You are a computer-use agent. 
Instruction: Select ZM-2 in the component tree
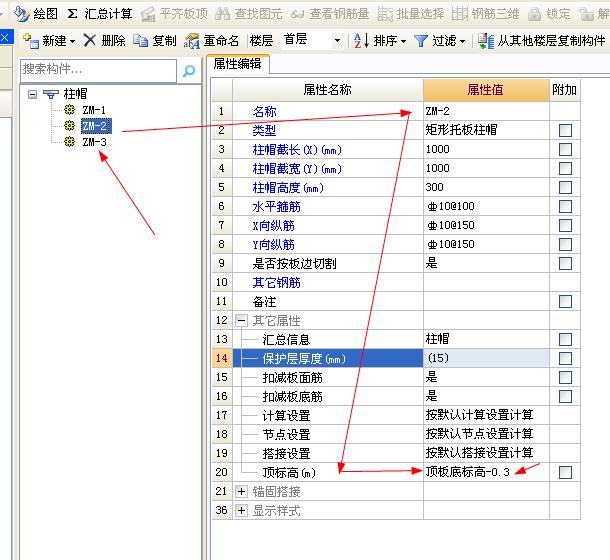(96, 126)
